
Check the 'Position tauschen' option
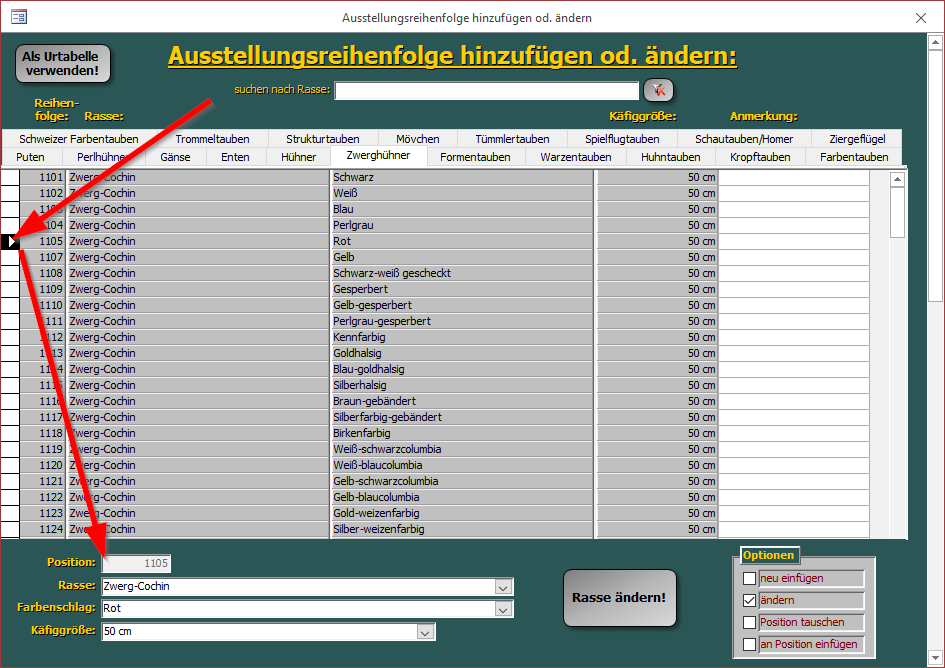pyautogui.click(x=750, y=623)
